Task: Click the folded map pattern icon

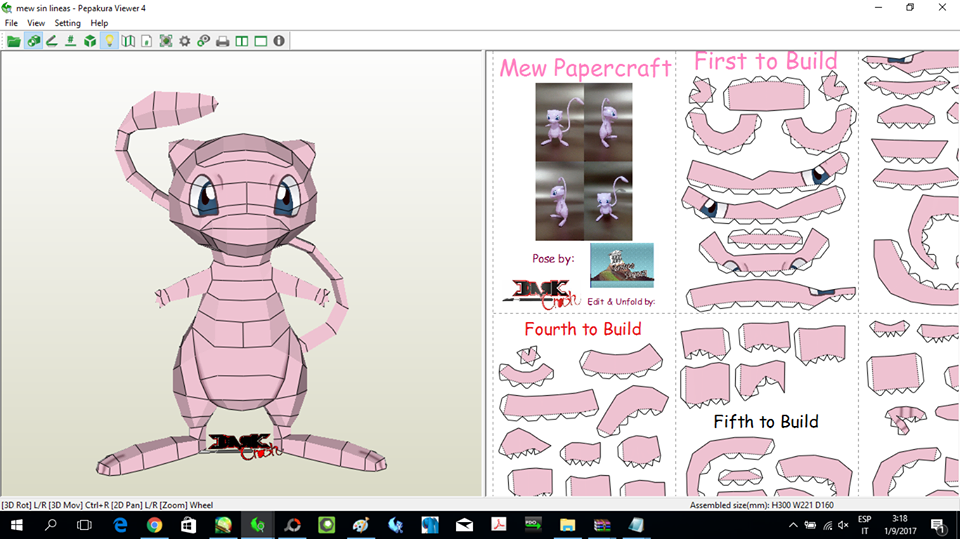Action: coord(128,41)
